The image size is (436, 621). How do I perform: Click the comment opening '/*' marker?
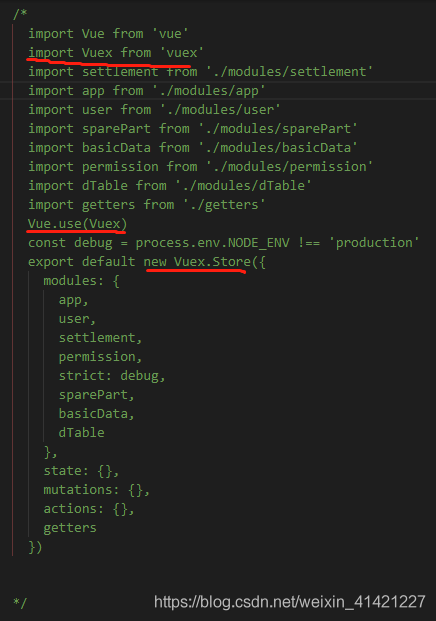click(x=20, y=15)
